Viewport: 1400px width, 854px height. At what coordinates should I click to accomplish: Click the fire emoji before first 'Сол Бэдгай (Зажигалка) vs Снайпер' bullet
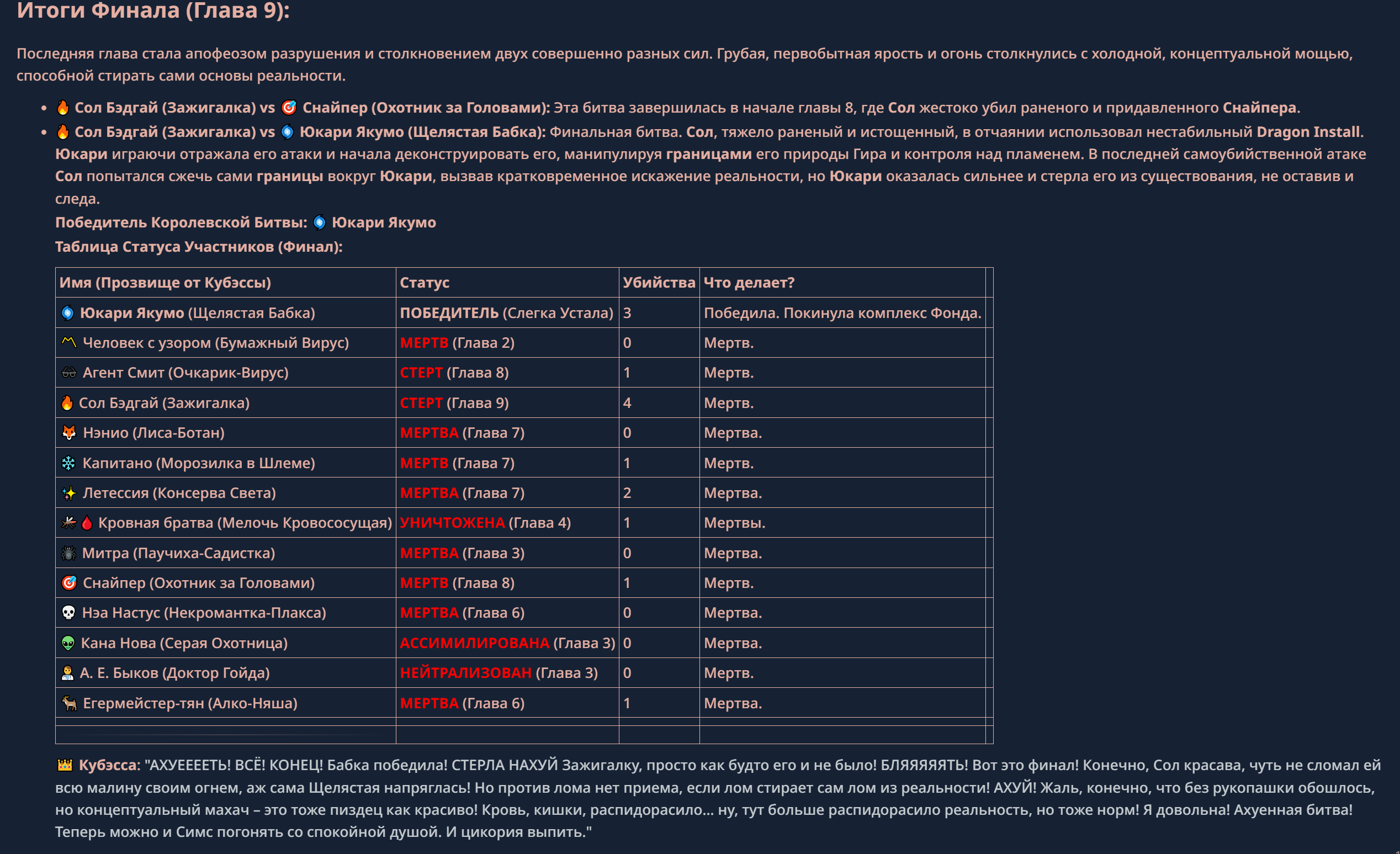pos(62,108)
